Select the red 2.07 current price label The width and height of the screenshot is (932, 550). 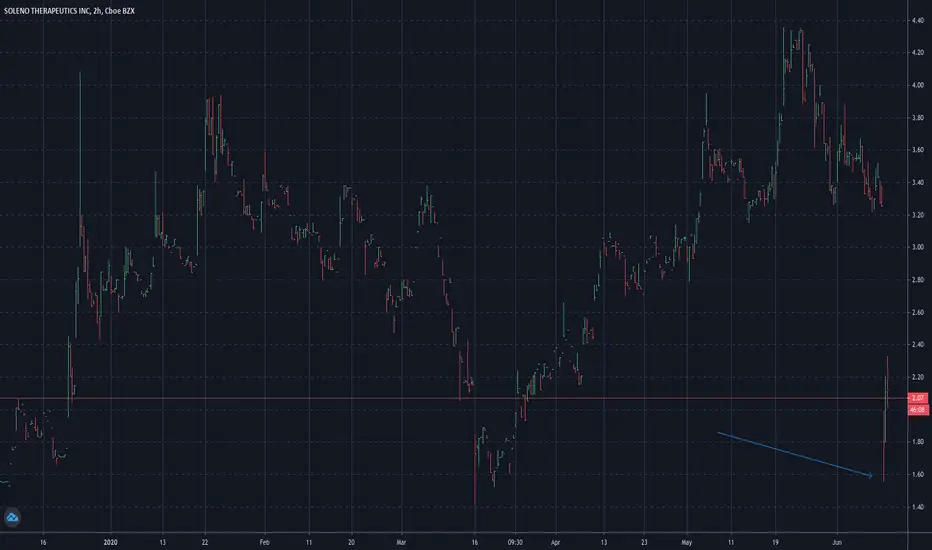click(x=918, y=398)
